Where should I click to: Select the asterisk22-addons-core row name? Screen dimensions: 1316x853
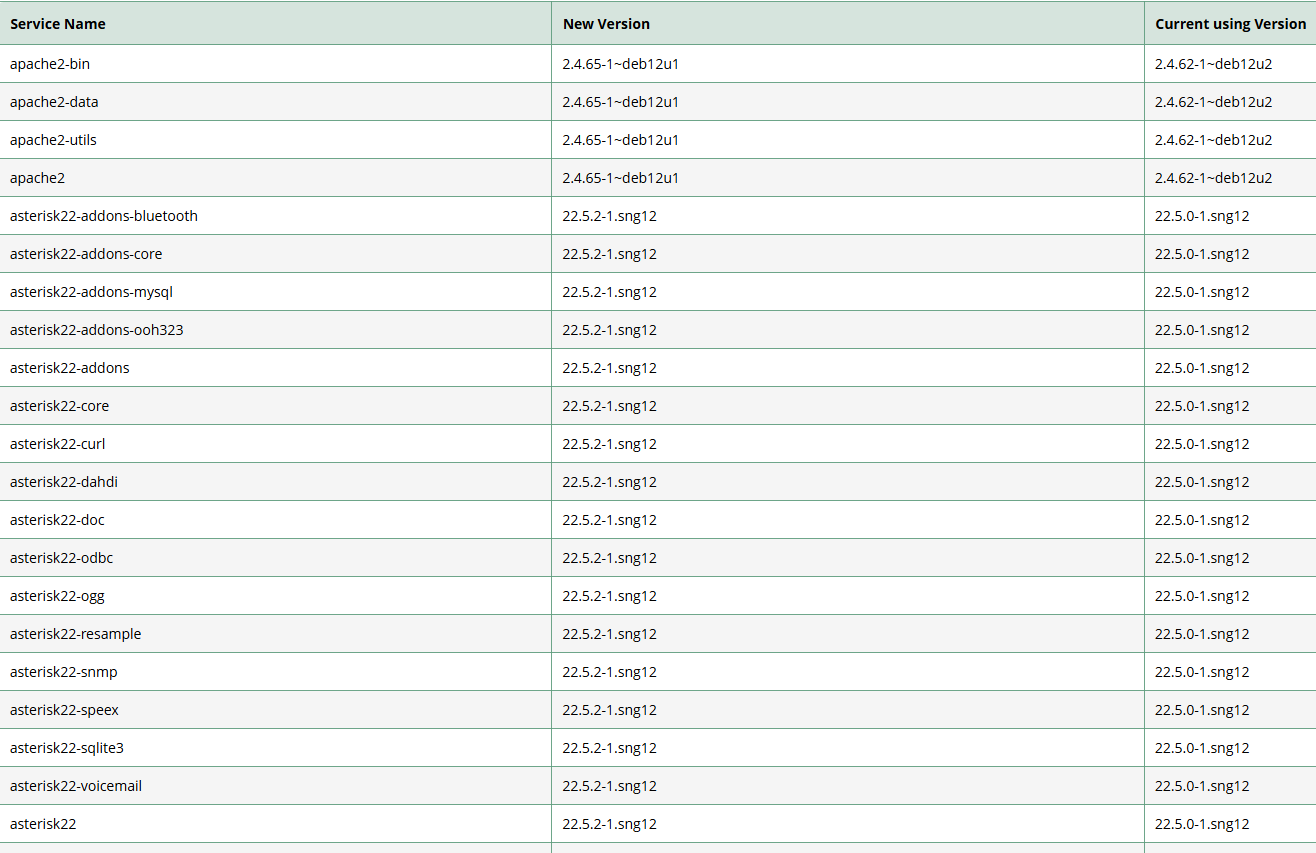[x=86, y=254]
